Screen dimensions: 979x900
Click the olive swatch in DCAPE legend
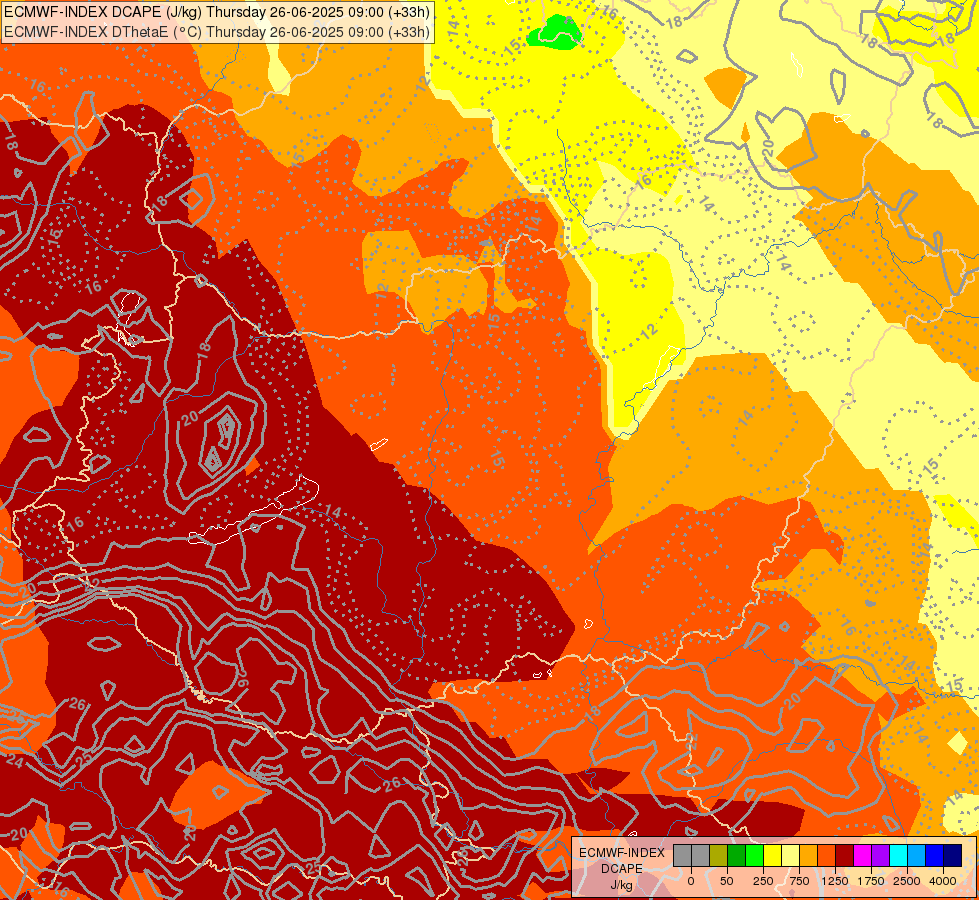click(719, 856)
